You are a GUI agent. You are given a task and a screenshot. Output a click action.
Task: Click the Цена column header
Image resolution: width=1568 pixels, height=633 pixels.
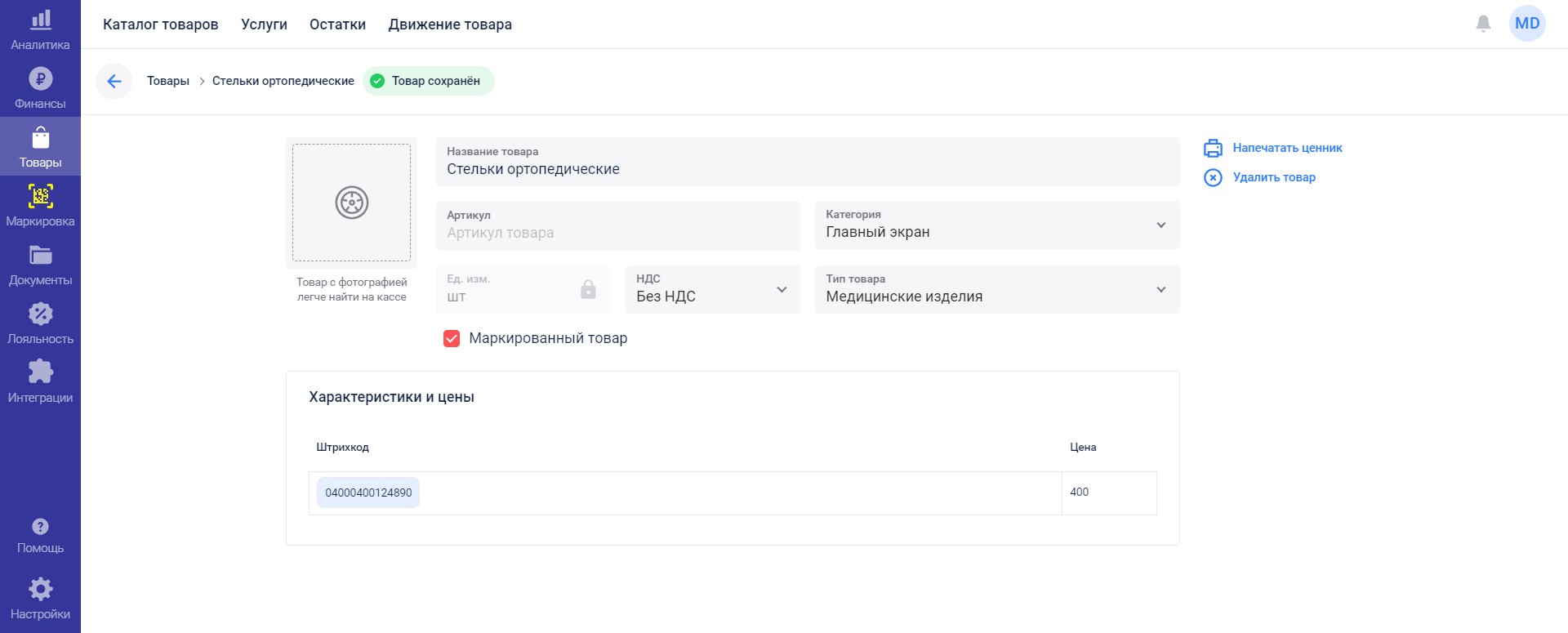1083,447
